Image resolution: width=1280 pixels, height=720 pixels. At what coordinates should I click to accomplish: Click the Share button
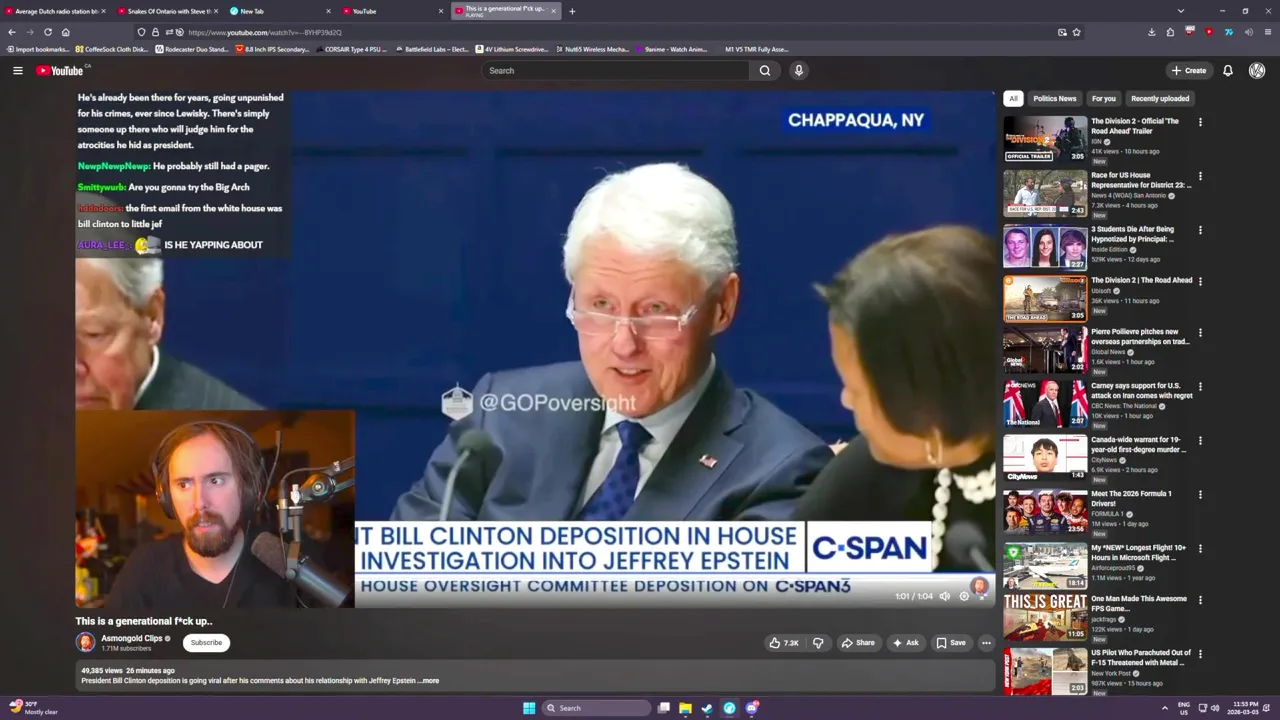(x=858, y=643)
